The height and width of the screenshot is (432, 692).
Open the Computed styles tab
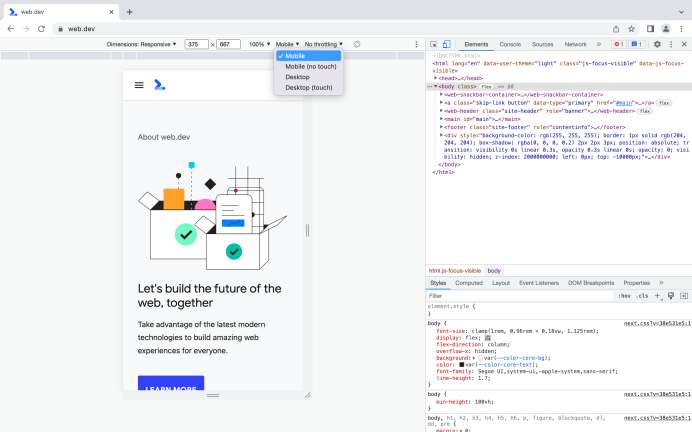tap(469, 283)
